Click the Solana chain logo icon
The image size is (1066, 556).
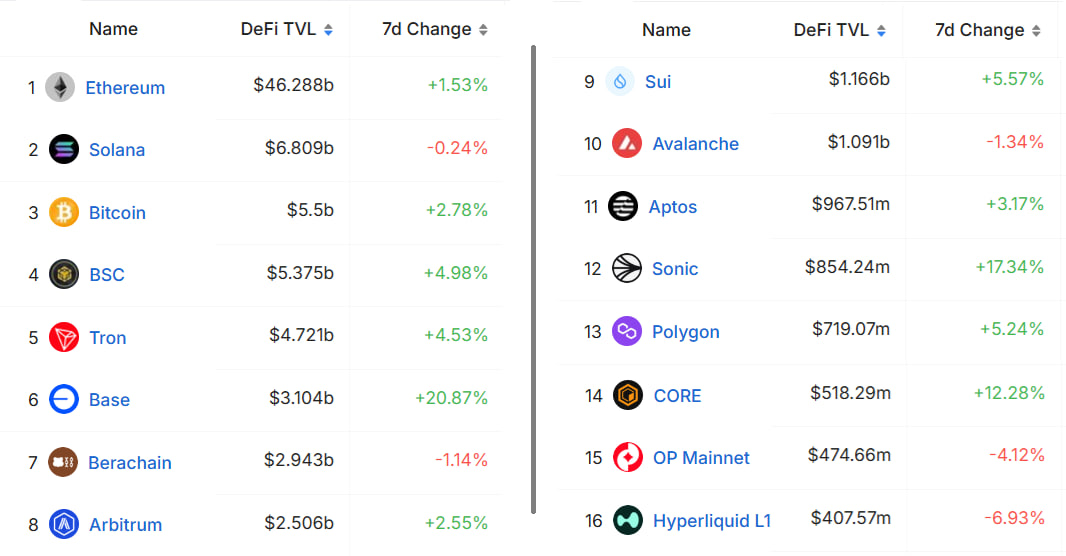click(64, 149)
